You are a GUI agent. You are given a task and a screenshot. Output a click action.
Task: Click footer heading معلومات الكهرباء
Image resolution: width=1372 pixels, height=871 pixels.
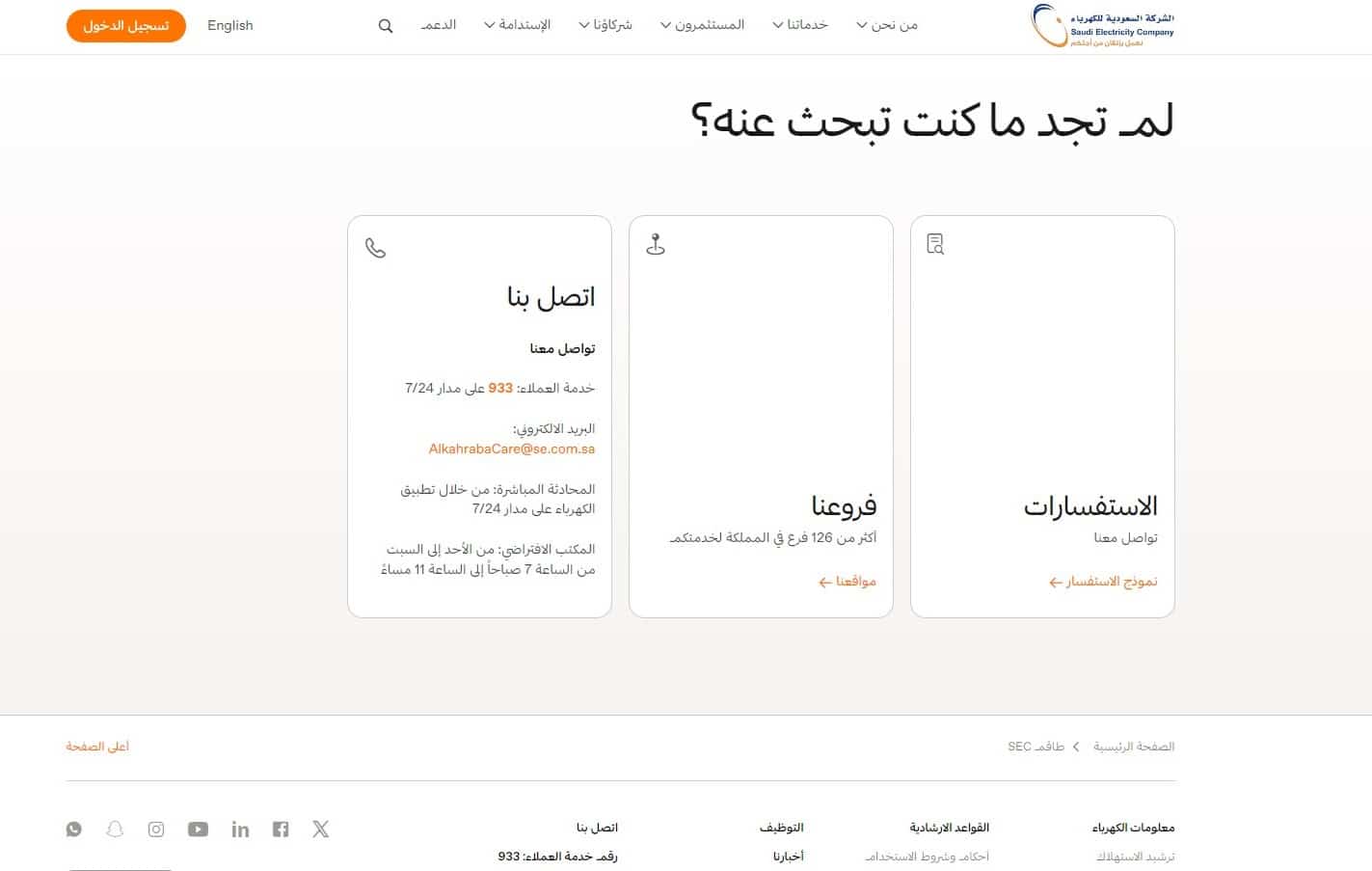[x=1133, y=828]
